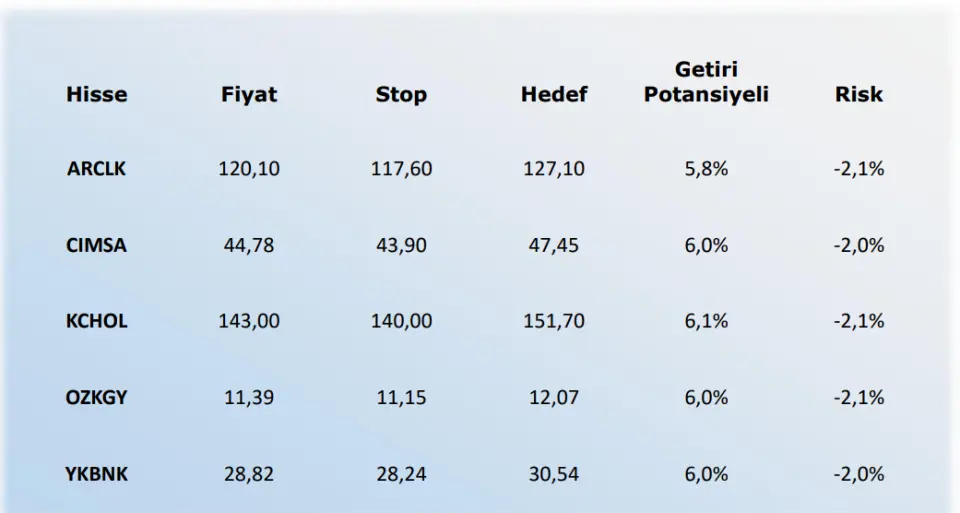
Task: Select the OZKGY stock name
Action: (96, 397)
